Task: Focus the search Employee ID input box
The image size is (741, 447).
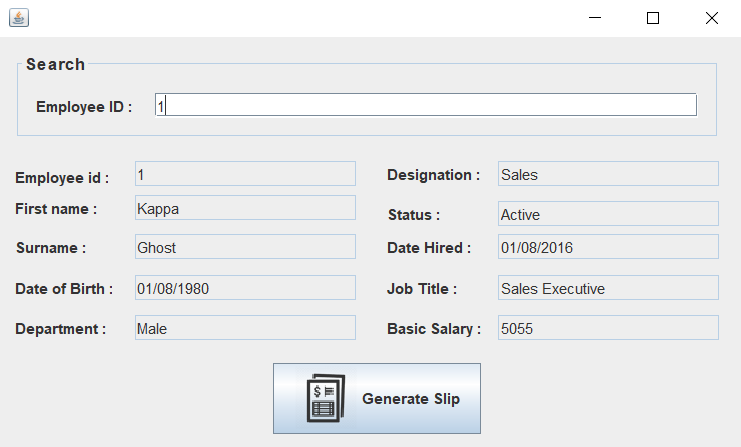Action: (x=425, y=105)
